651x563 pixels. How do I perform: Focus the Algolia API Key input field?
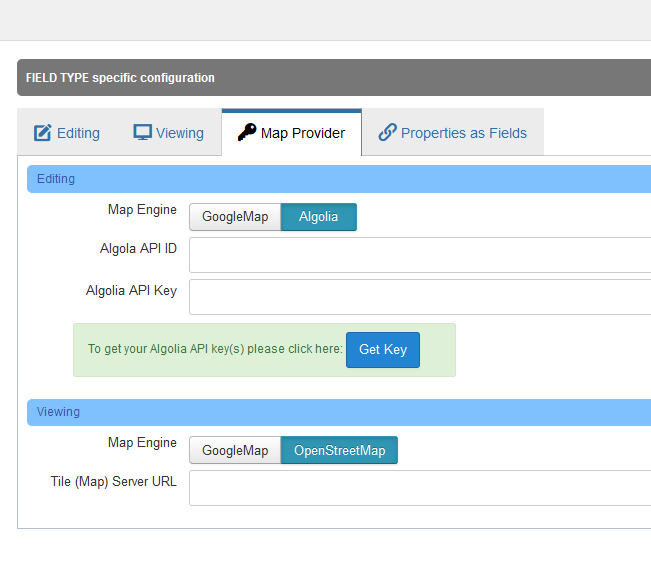click(420, 297)
